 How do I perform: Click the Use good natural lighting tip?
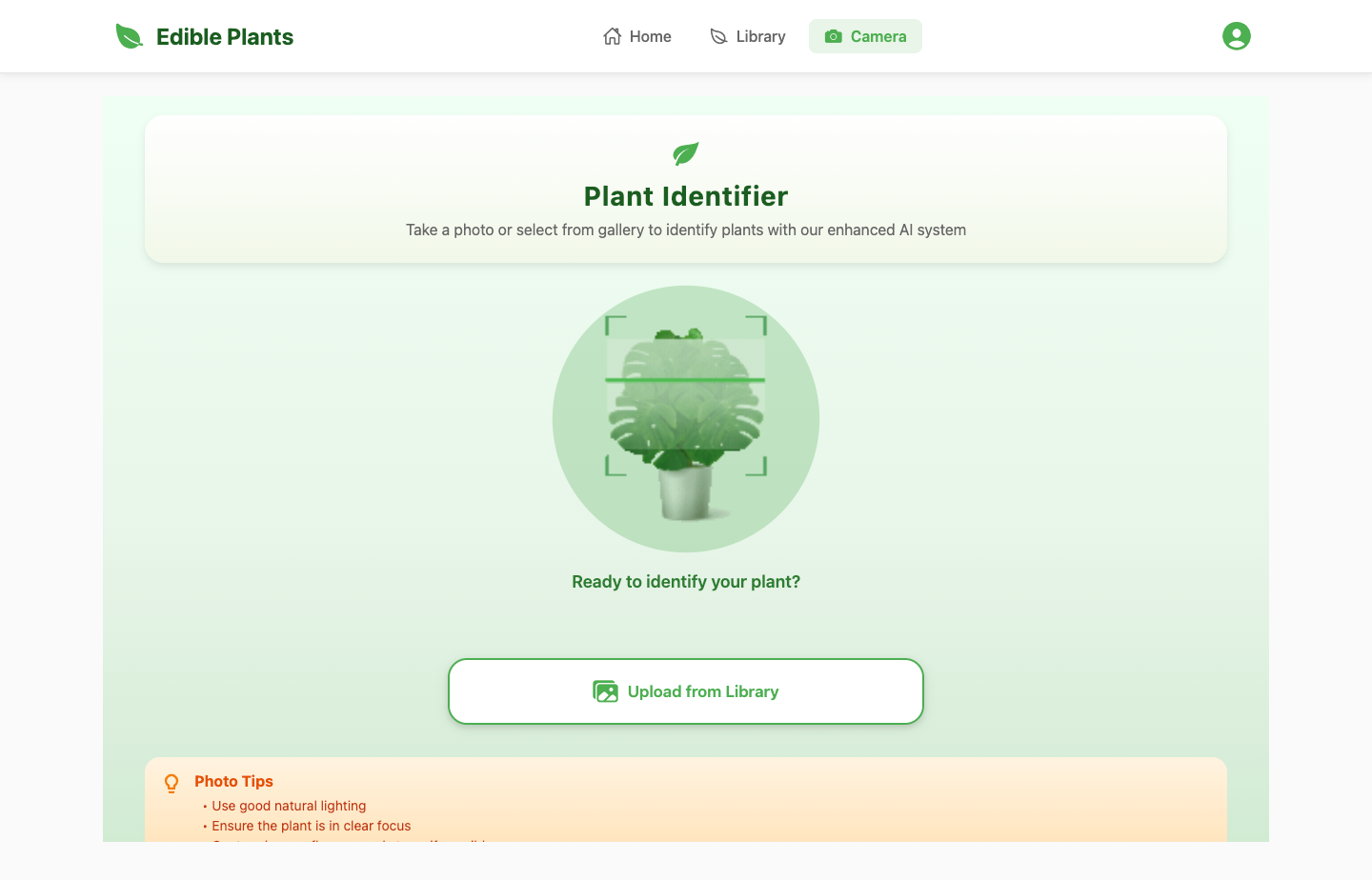(x=289, y=806)
